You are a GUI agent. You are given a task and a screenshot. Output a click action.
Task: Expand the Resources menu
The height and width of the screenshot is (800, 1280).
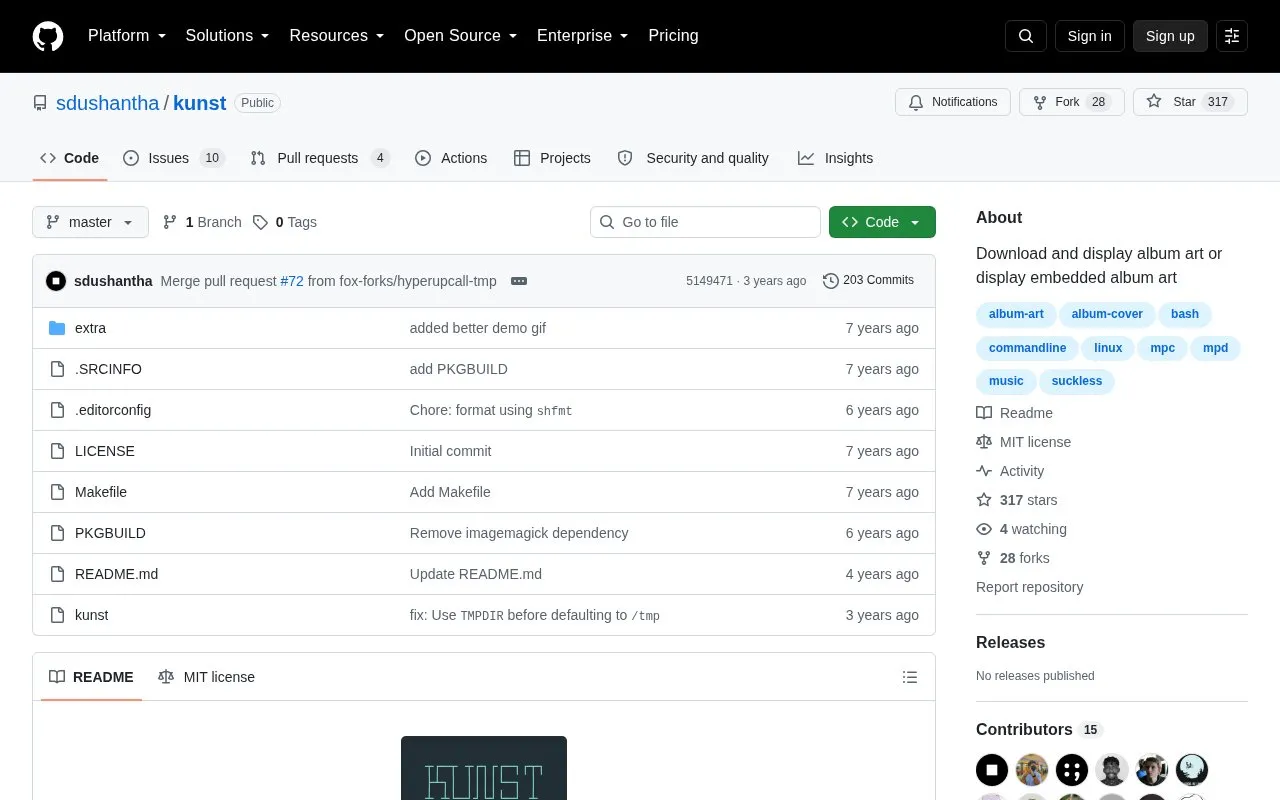[x=337, y=36]
